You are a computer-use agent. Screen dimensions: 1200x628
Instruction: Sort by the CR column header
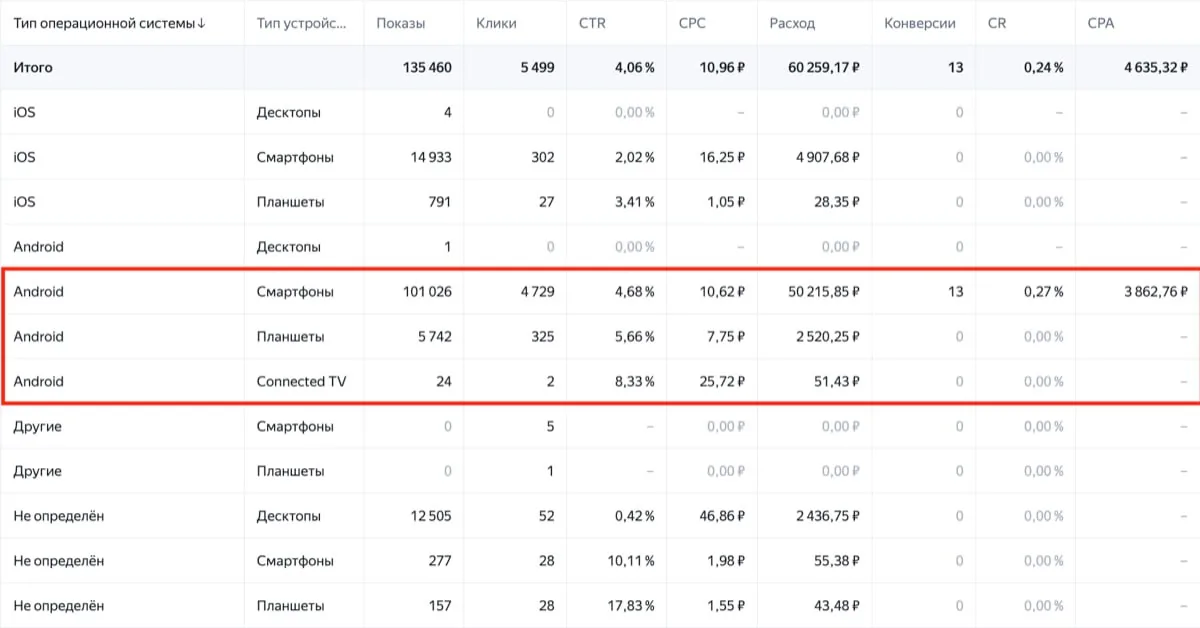point(996,23)
